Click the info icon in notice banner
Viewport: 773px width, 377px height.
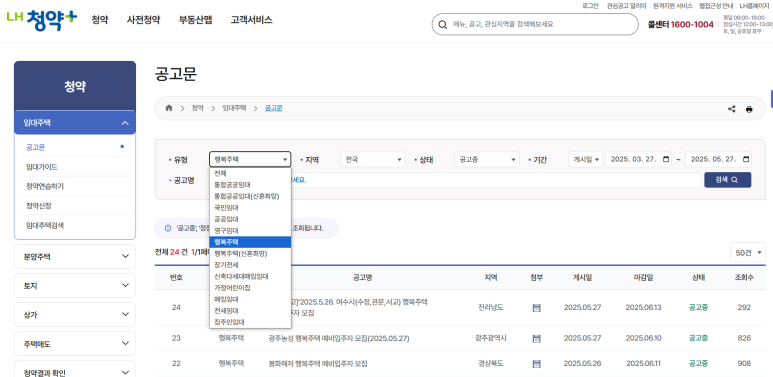[168, 229]
